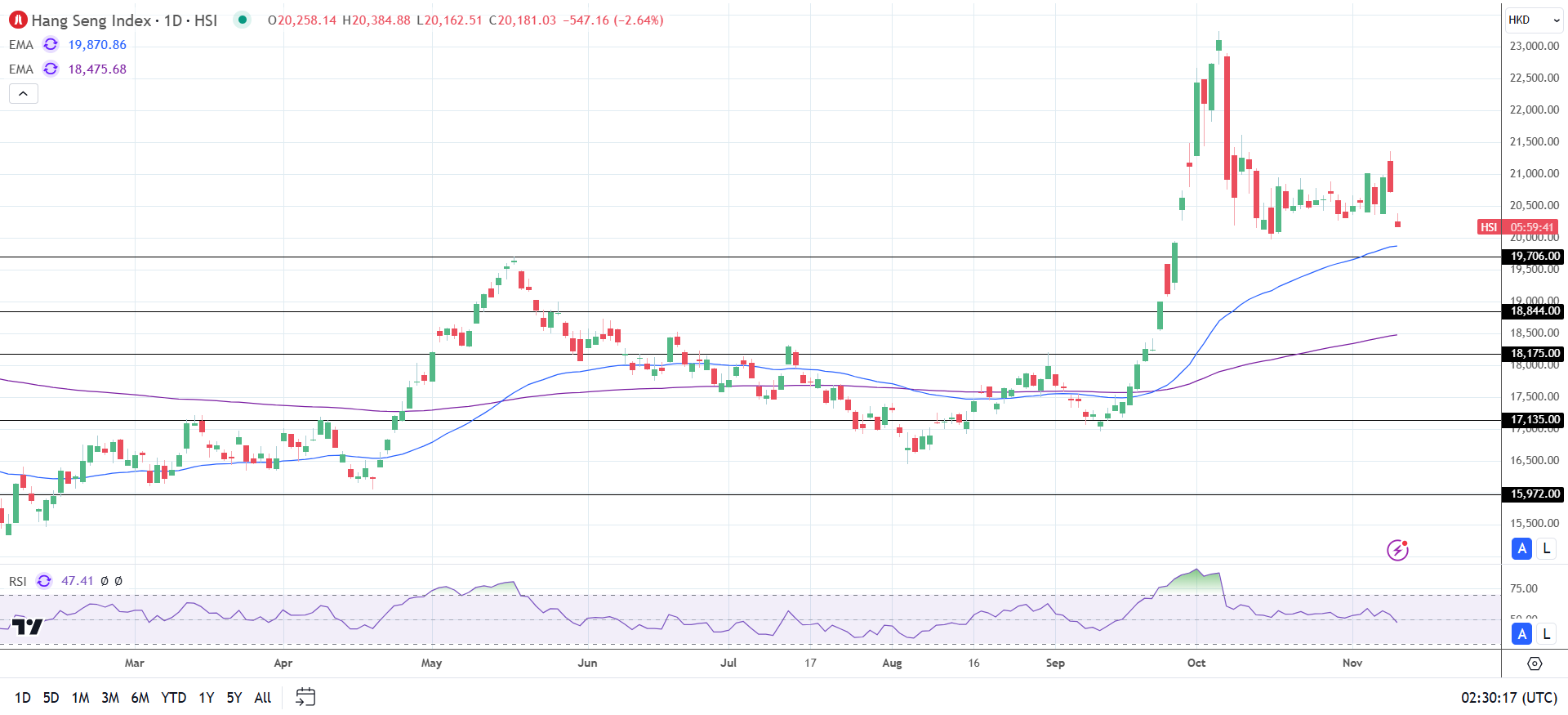The height and width of the screenshot is (715, 1568).
Task: Select the YTD time range
Action: (x=173, y=698)
